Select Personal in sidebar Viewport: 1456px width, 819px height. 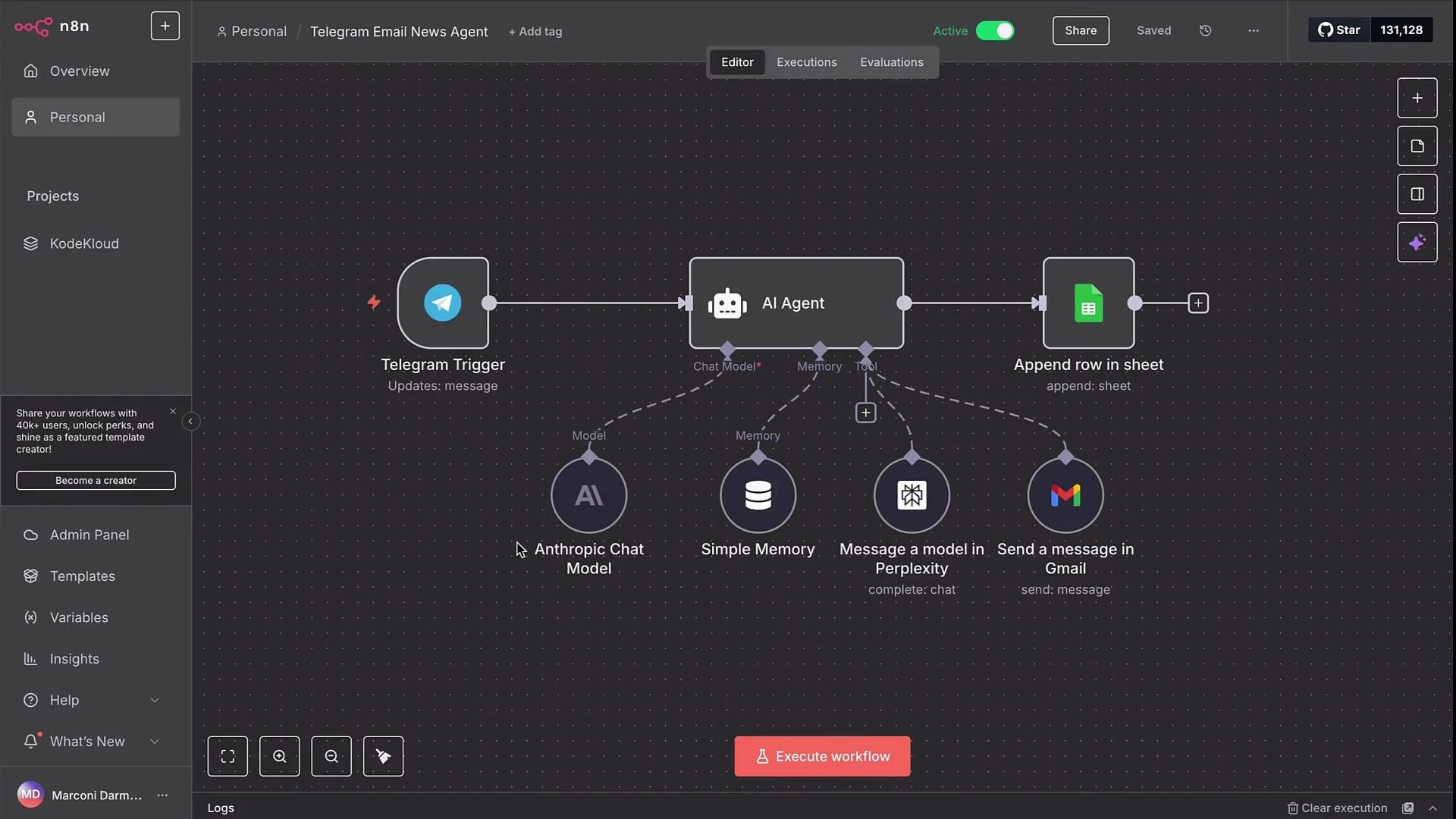pos(96,118)
